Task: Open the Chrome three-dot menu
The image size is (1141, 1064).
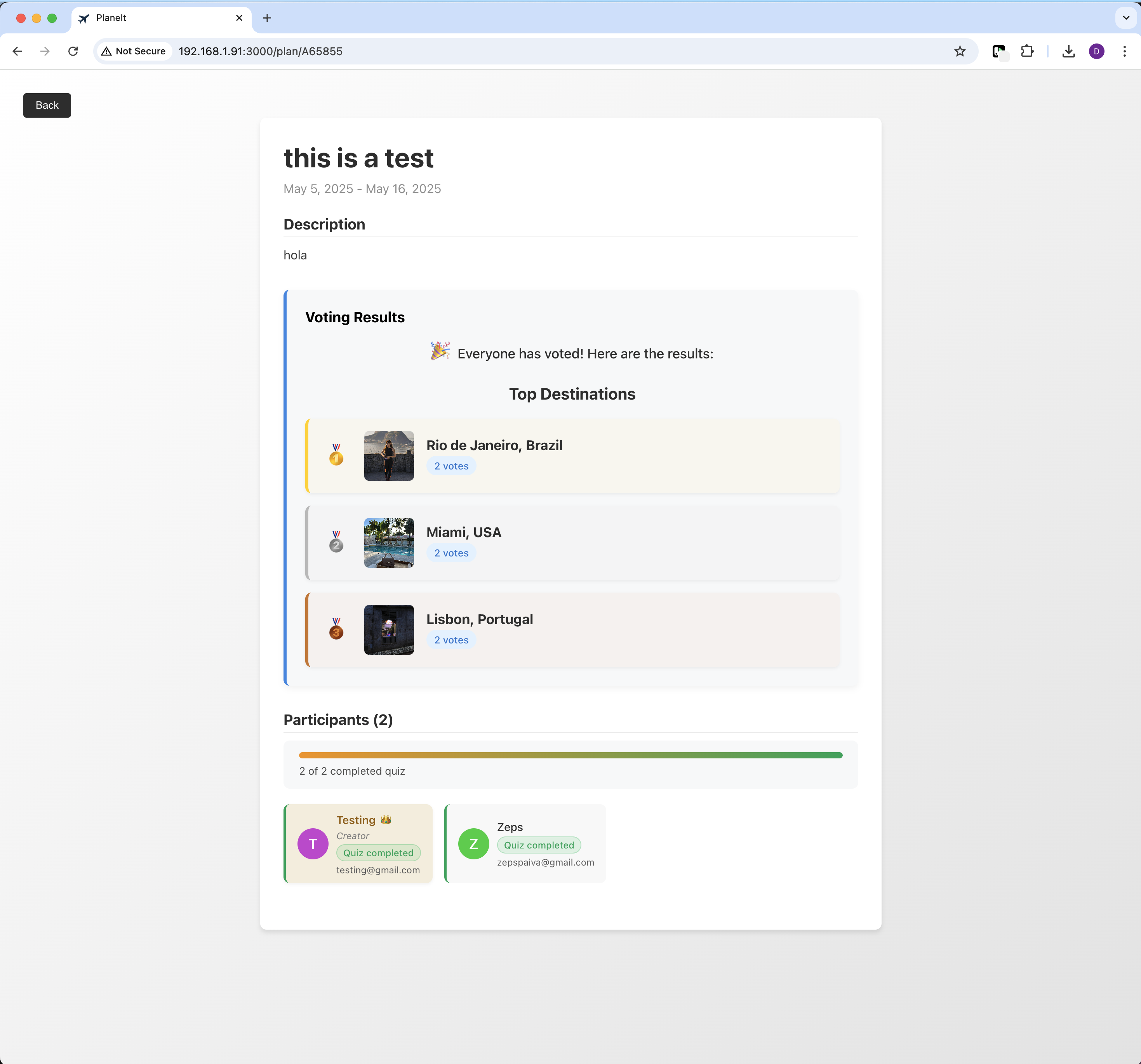Action: coord(1124,51)
